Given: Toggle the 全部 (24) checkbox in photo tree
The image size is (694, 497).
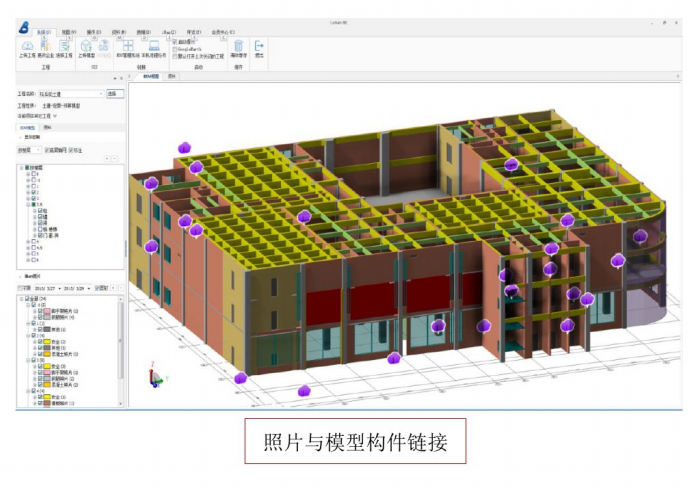Looking at the screenshot, I should tap(29, 298).
